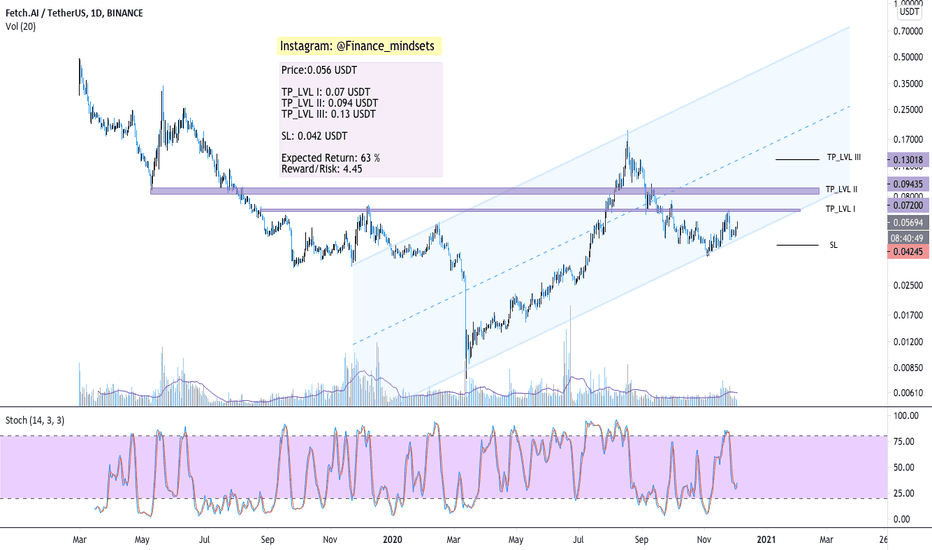Click the TP_LVL III: 0.13 USDT line

[328, 114]
